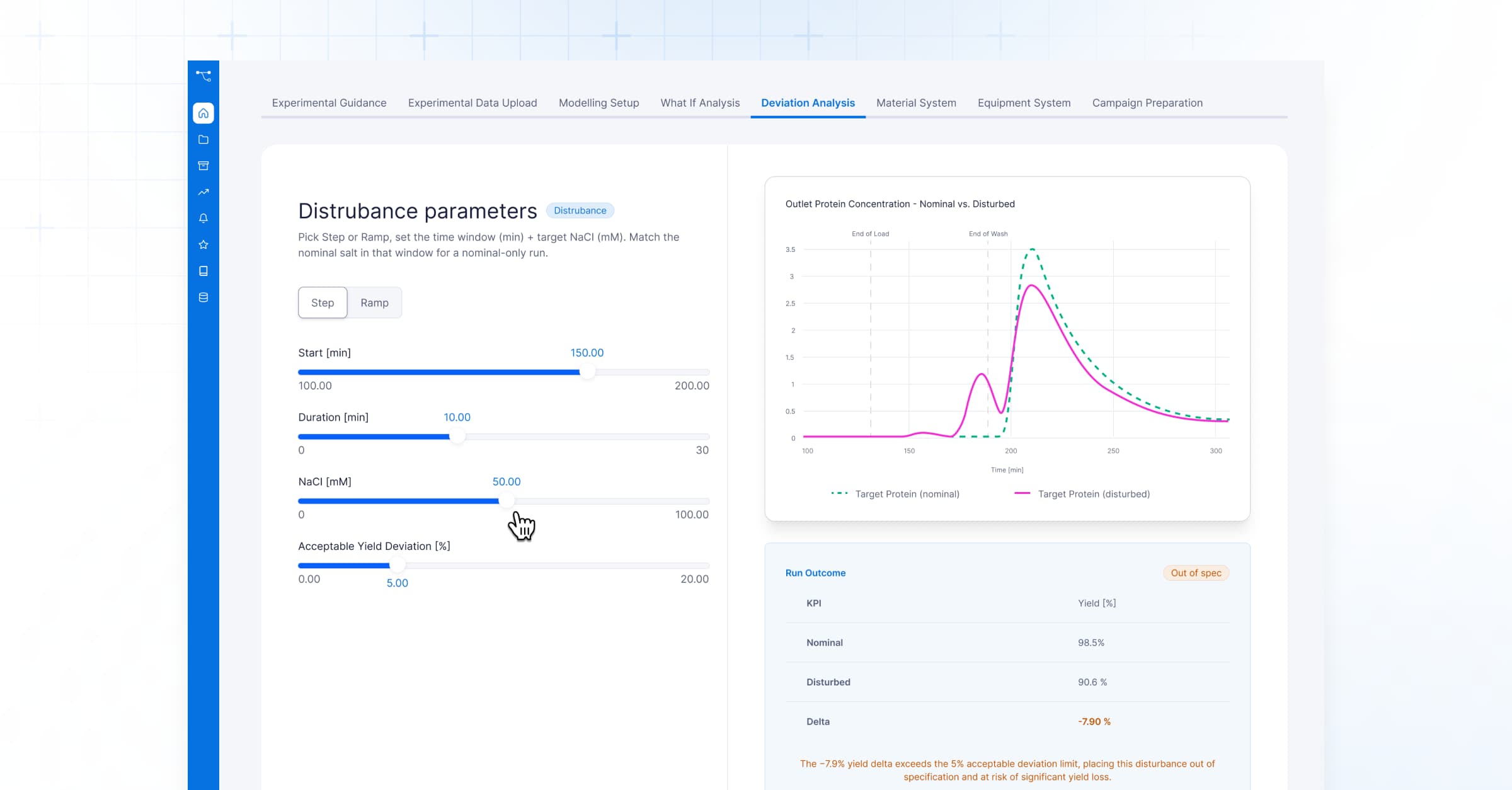1512x790 pixels.
Task: Select the Step disturbance mode
Action: point(323,302)
